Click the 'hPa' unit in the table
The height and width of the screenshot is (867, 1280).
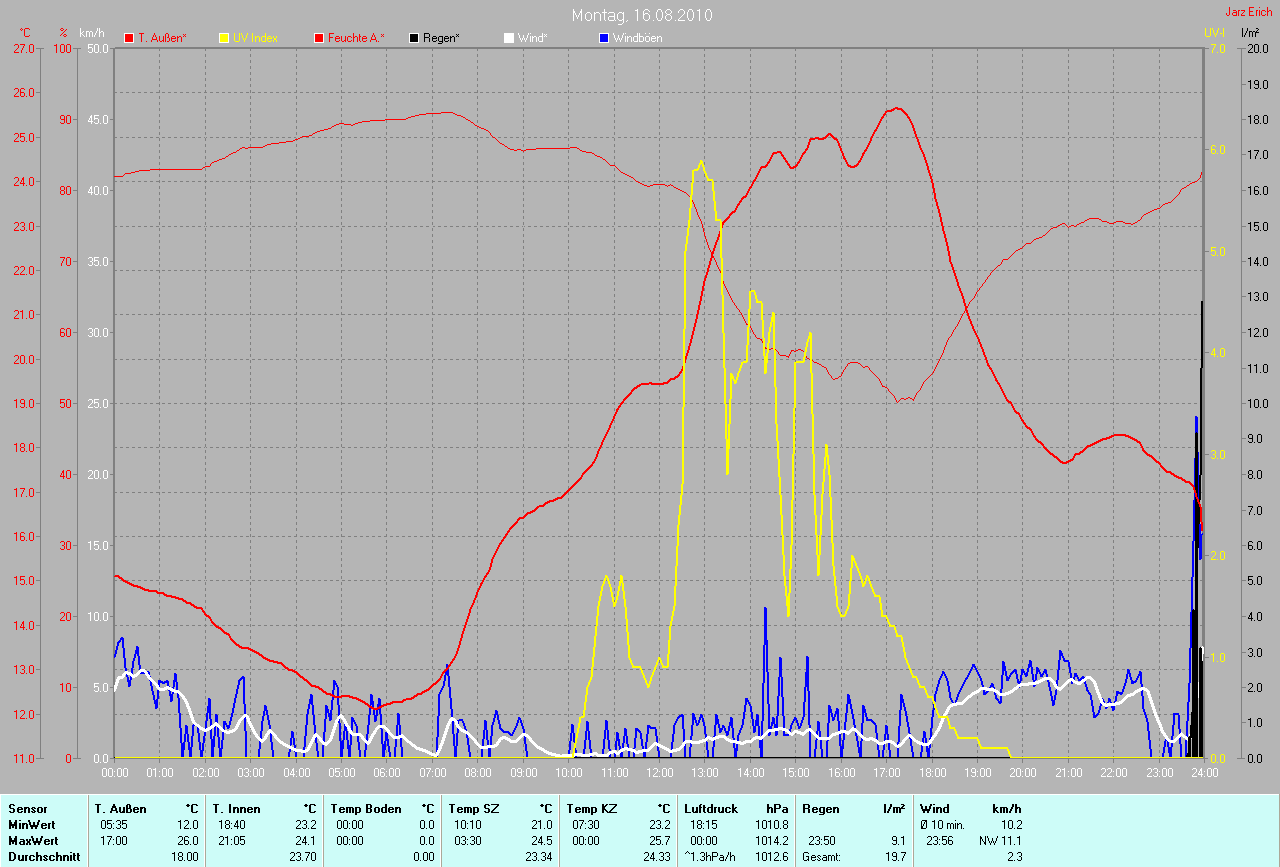pyautogui.click(x=777, y=808)
